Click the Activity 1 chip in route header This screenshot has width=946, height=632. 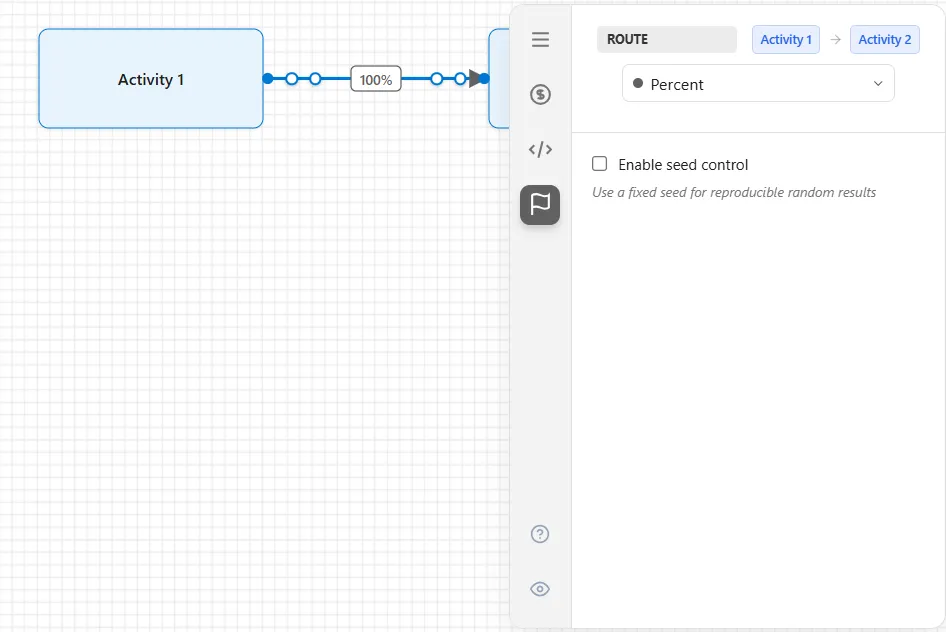(786, 40)
